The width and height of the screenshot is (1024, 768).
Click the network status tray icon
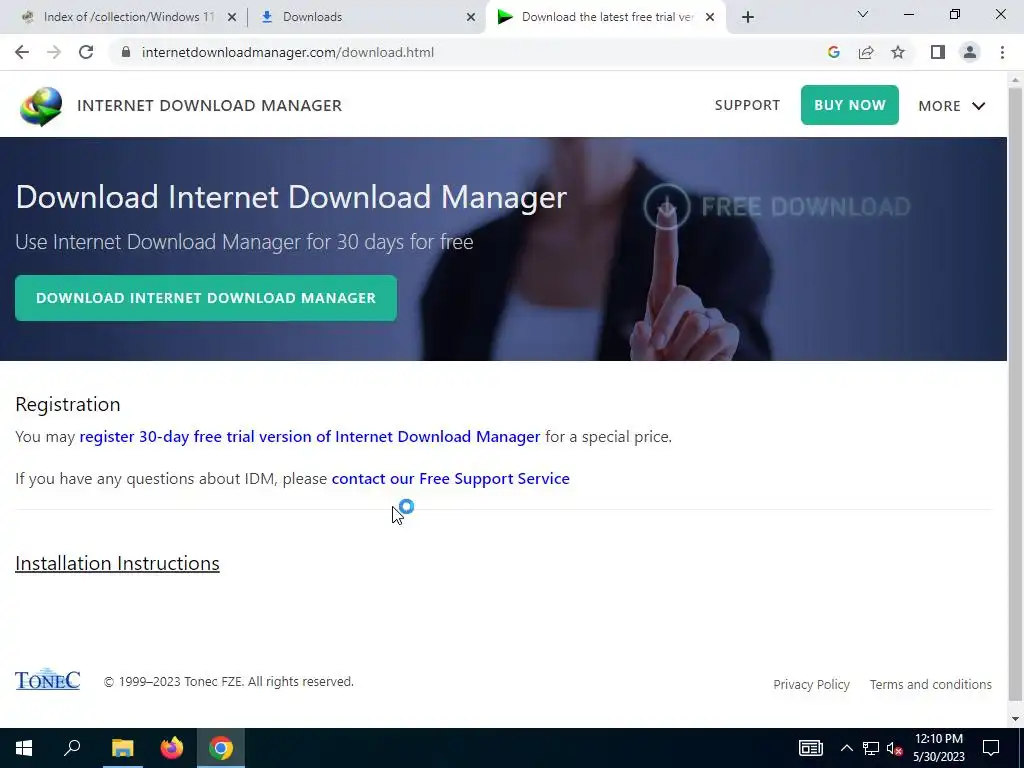coord(871,748)
